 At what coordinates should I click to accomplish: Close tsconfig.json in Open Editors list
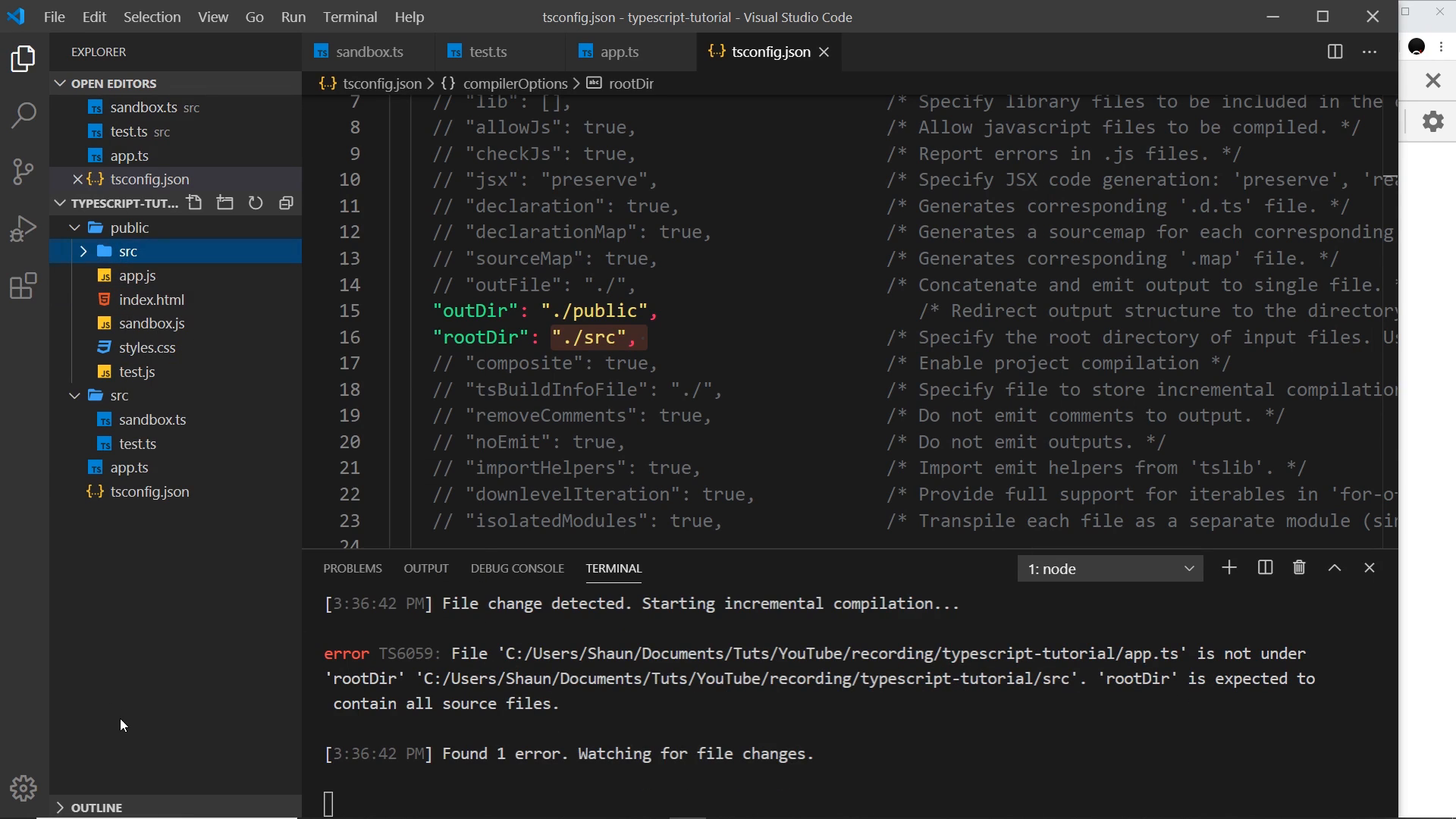[77, 179]
